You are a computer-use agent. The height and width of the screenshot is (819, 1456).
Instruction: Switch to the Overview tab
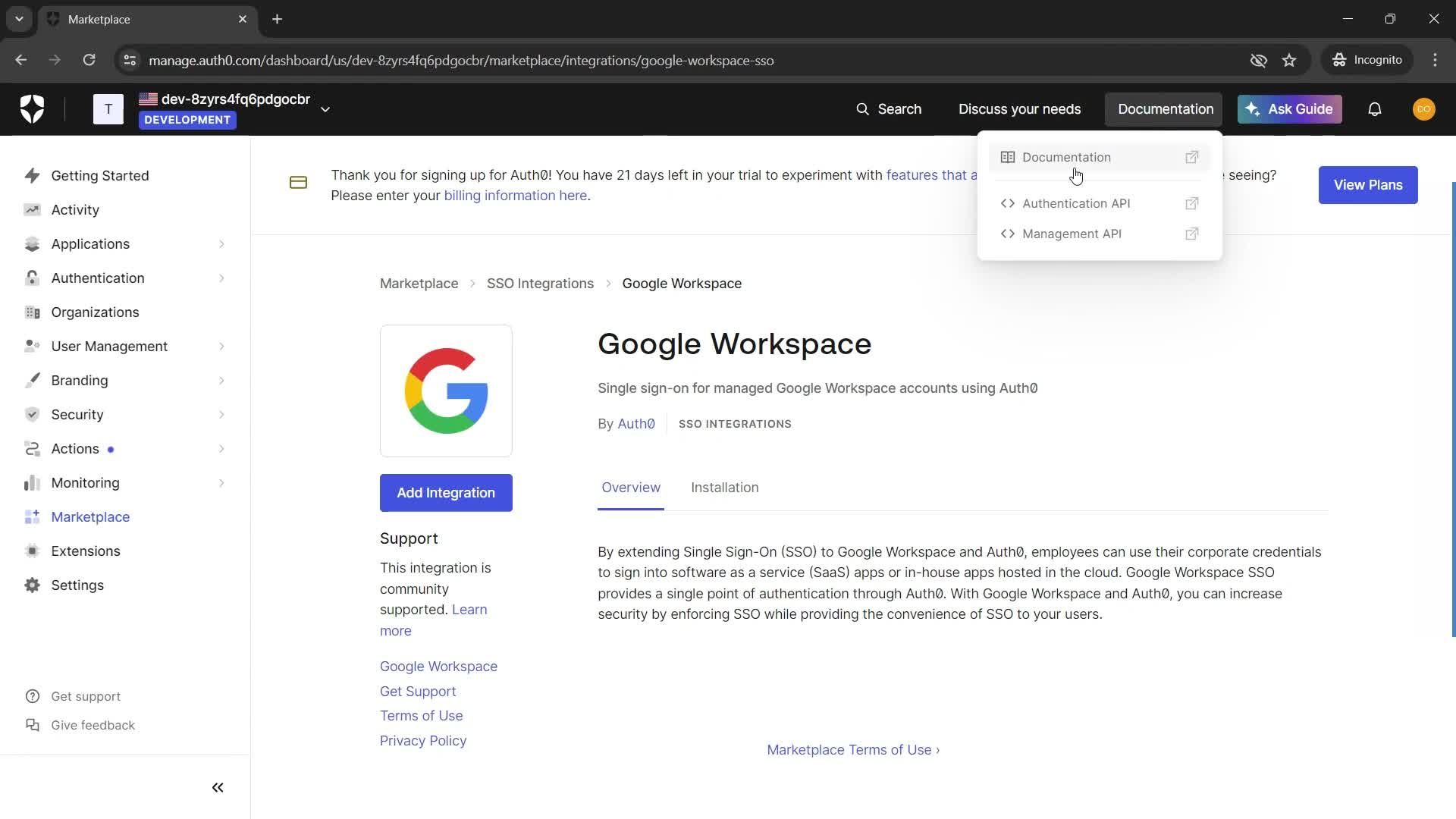pyautogui.click(x=631, y=488)
